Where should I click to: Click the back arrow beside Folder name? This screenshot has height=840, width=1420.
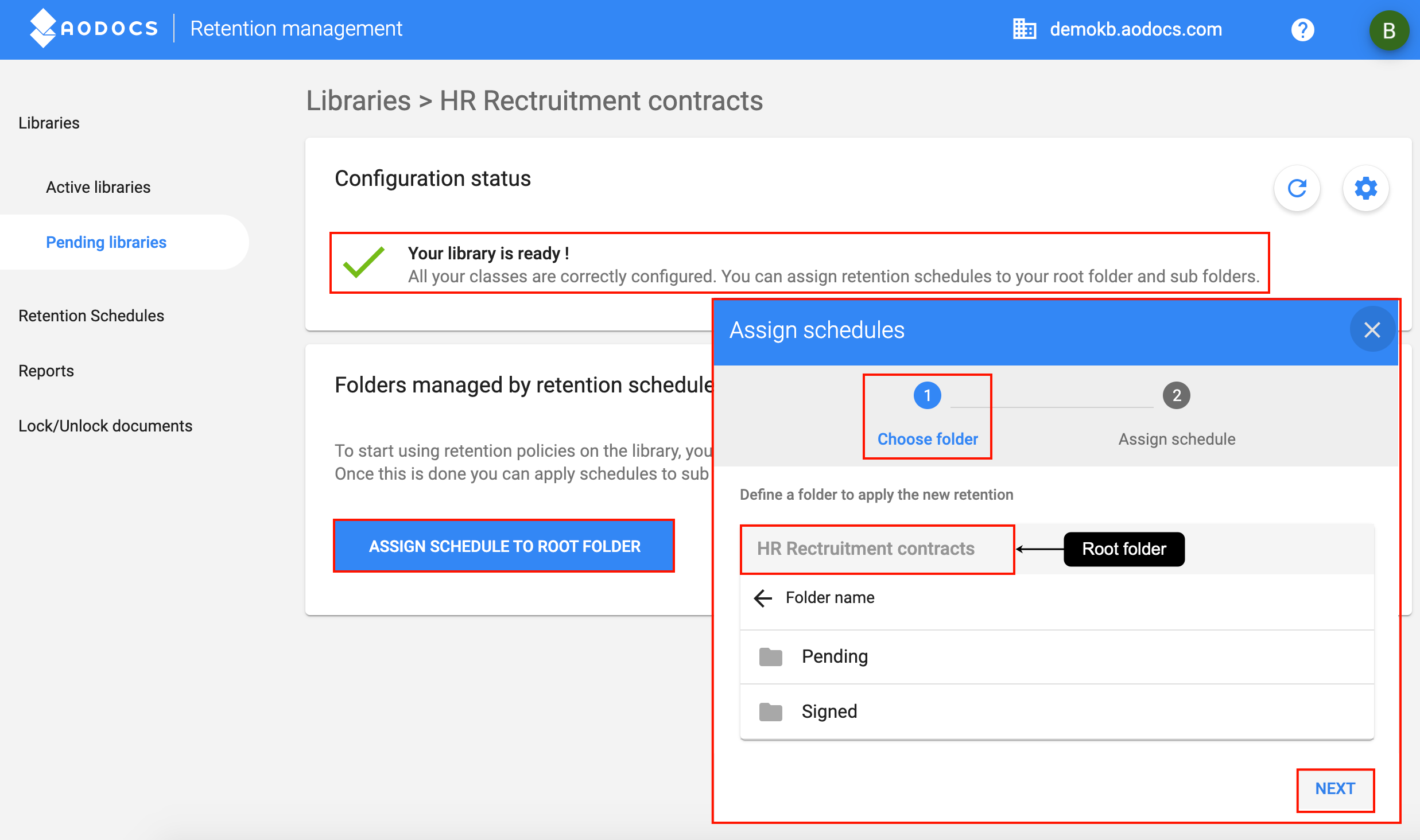[x=762, y=598]
